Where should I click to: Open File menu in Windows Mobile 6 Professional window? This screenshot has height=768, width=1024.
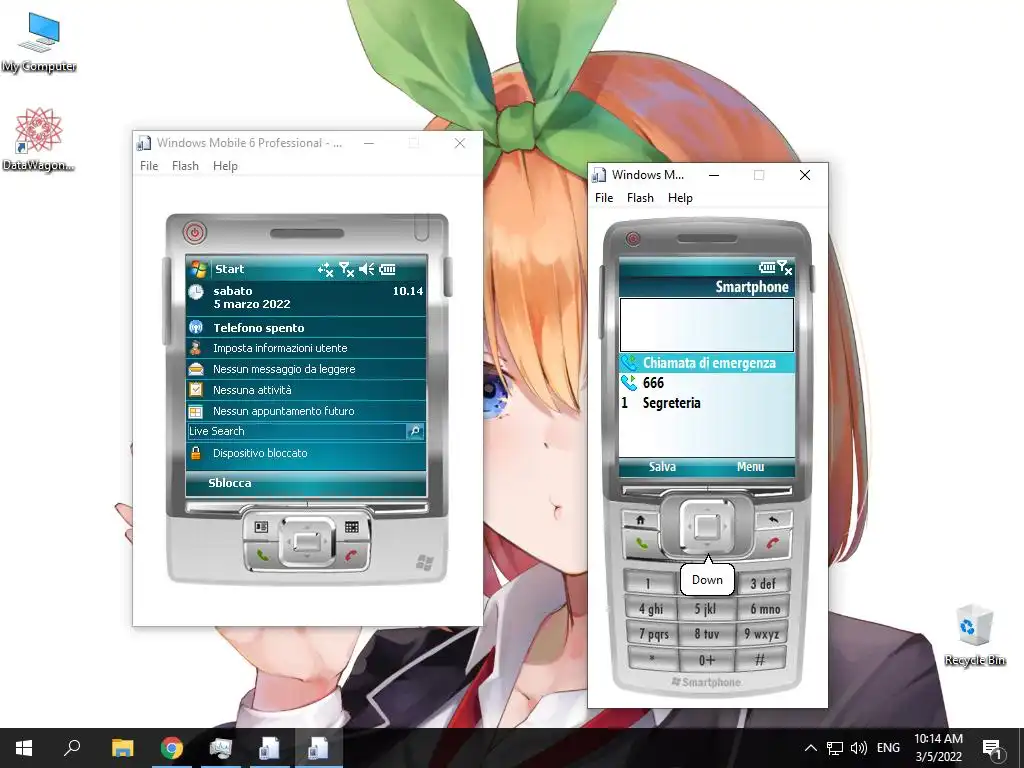[x=149, y=166]
